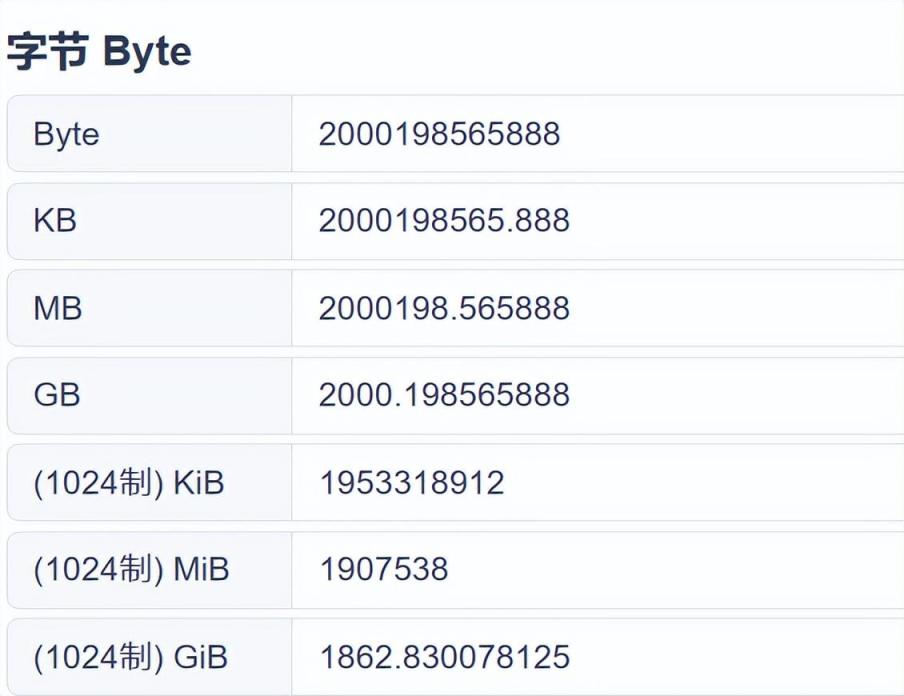Click the MiB value 1907538
Screen dimensions: 904x696
coord(384,570)
